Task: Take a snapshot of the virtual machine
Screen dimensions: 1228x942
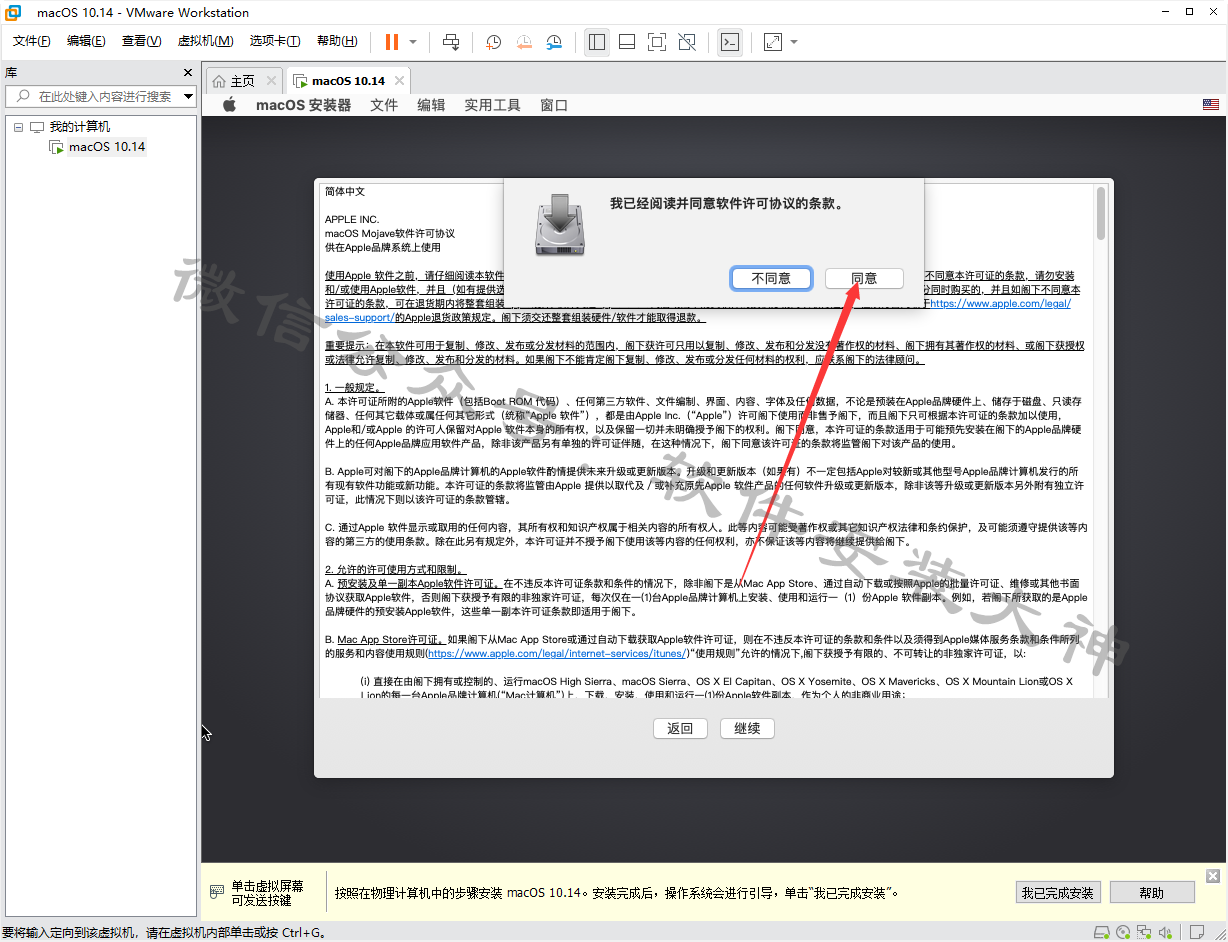Action: [494, 42]
